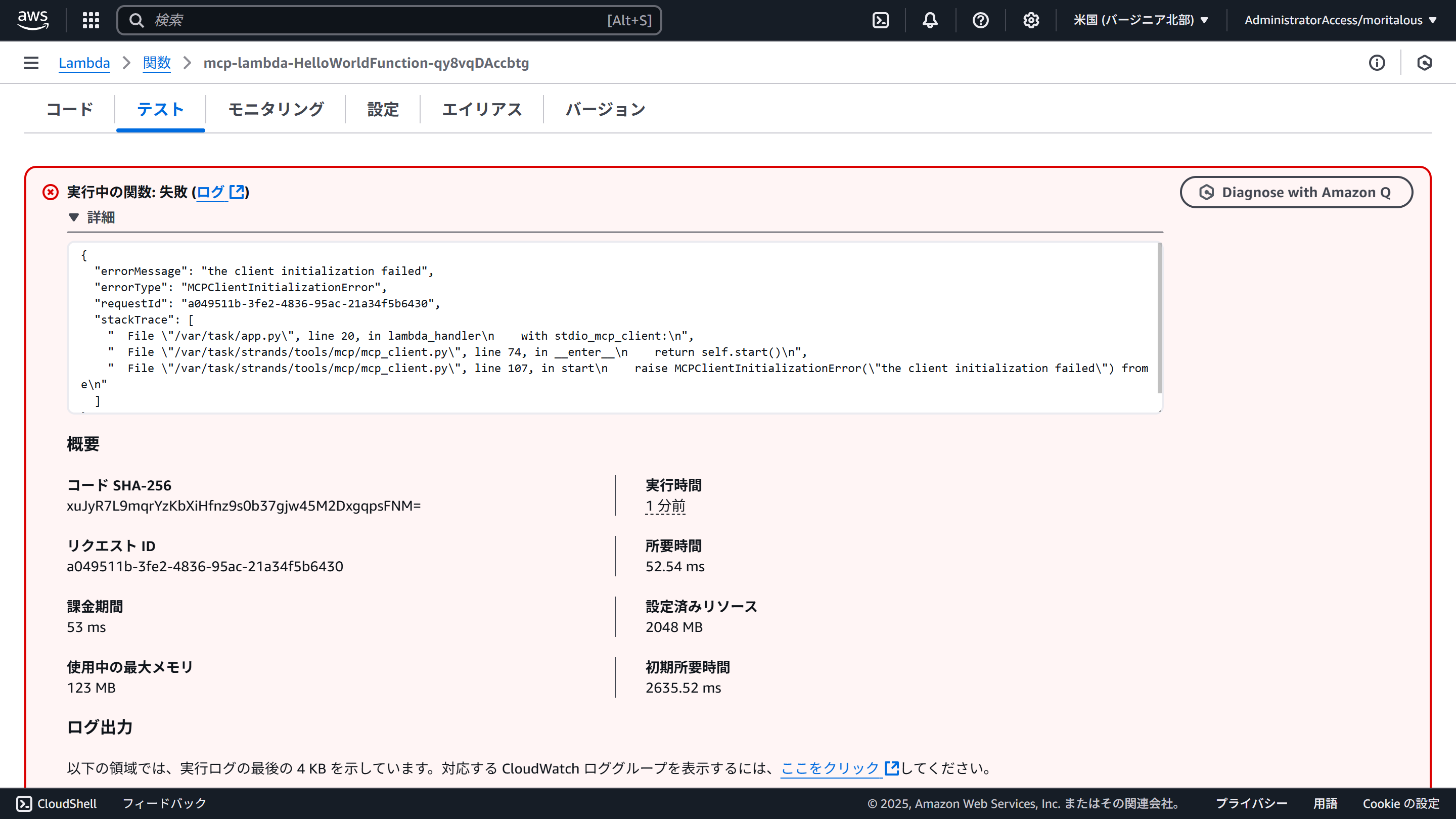Open the ログ link in failure header

[211, 192]
